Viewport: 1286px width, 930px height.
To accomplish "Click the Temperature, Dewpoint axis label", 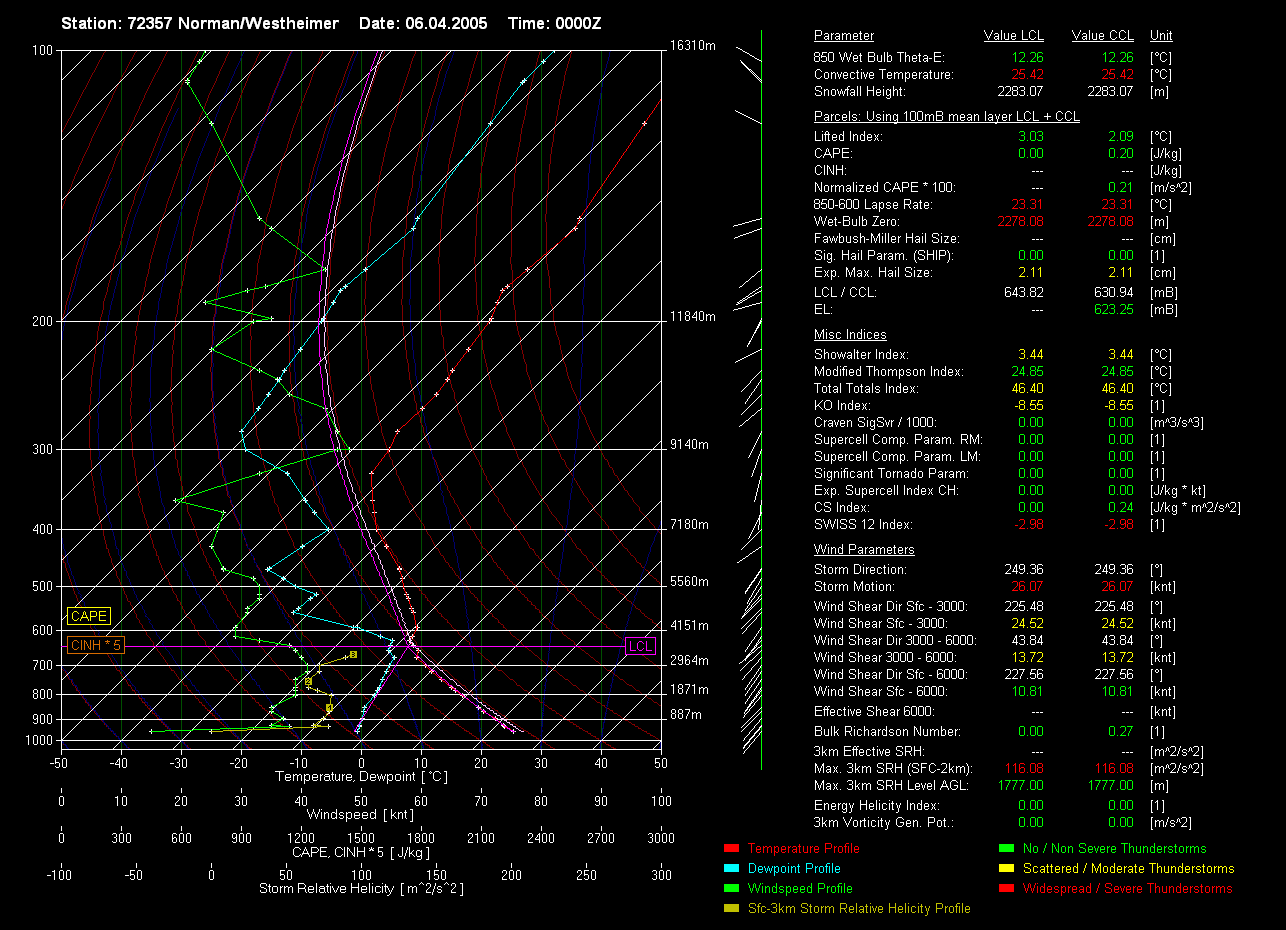I will click(x=361, y=777).
